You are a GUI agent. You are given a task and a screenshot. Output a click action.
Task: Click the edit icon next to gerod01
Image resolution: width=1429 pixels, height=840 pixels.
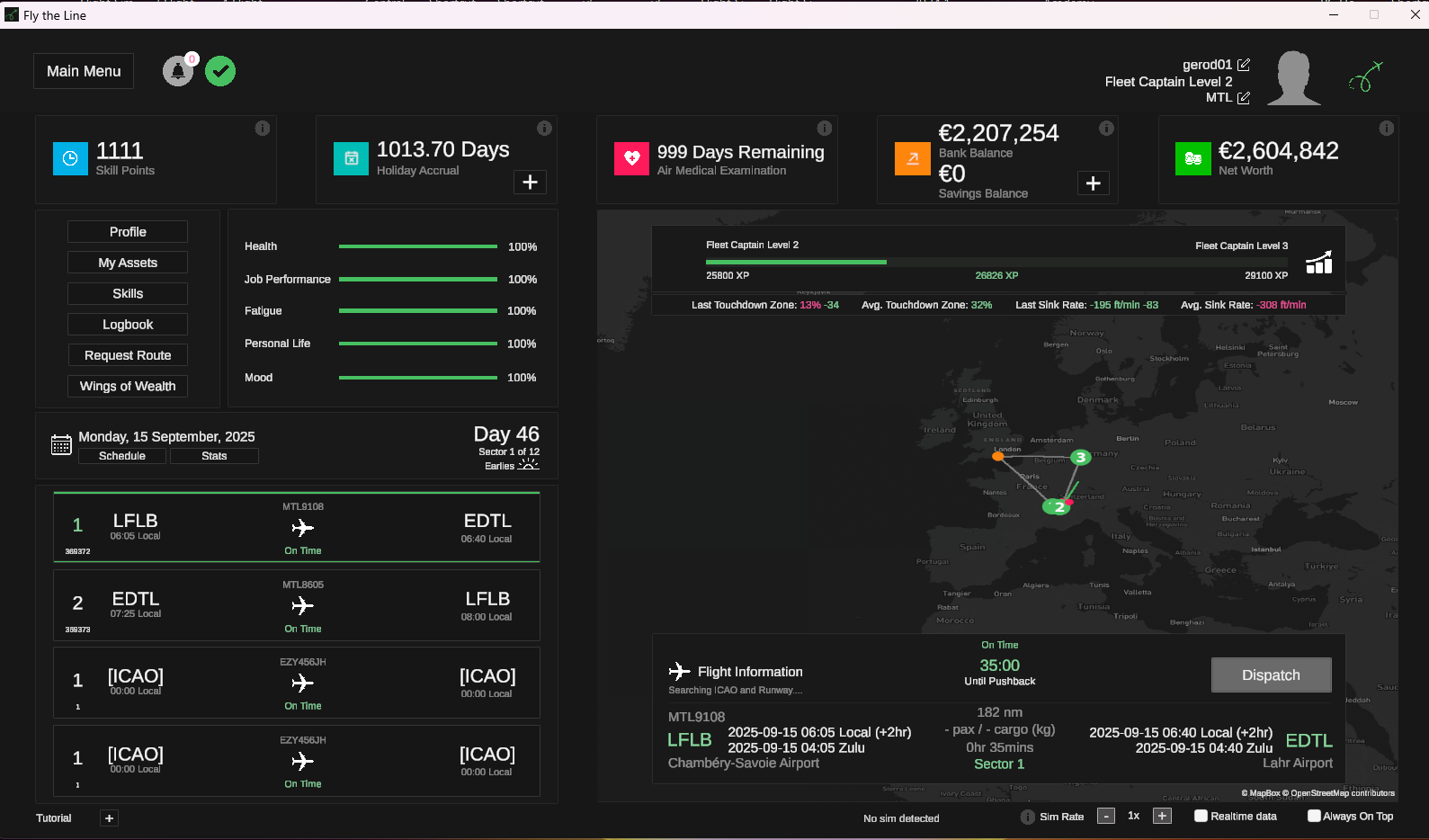(x=1244, y=65)
